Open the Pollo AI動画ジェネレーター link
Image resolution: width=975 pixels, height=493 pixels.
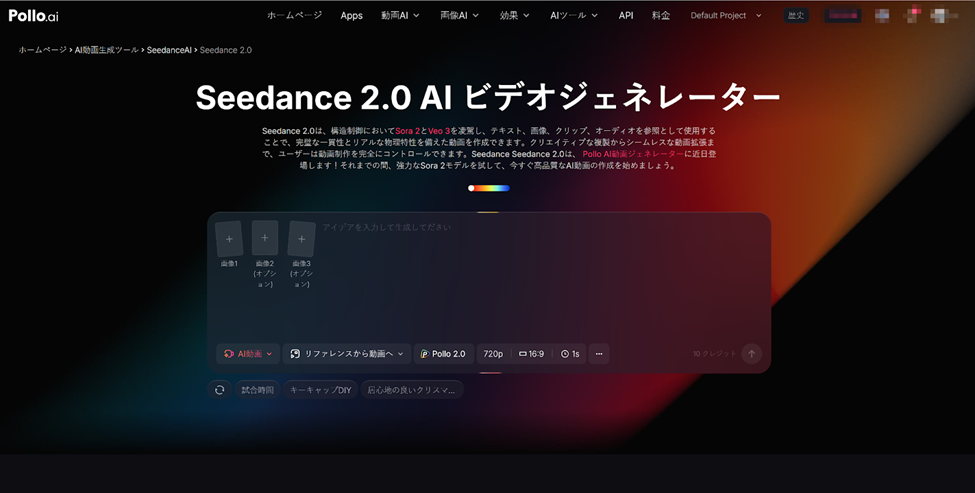click(632, 154)
